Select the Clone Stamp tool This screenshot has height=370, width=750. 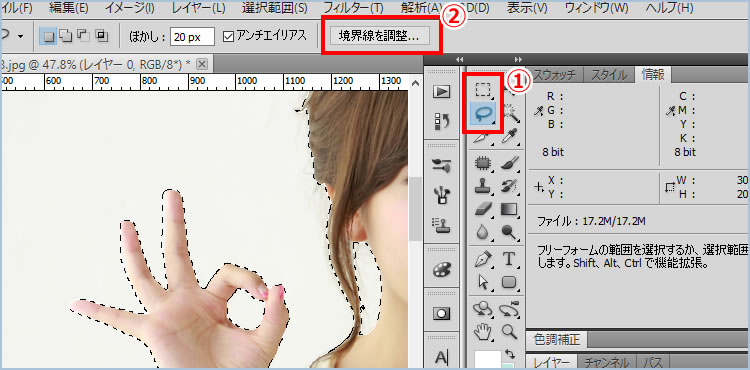point(483,186)
